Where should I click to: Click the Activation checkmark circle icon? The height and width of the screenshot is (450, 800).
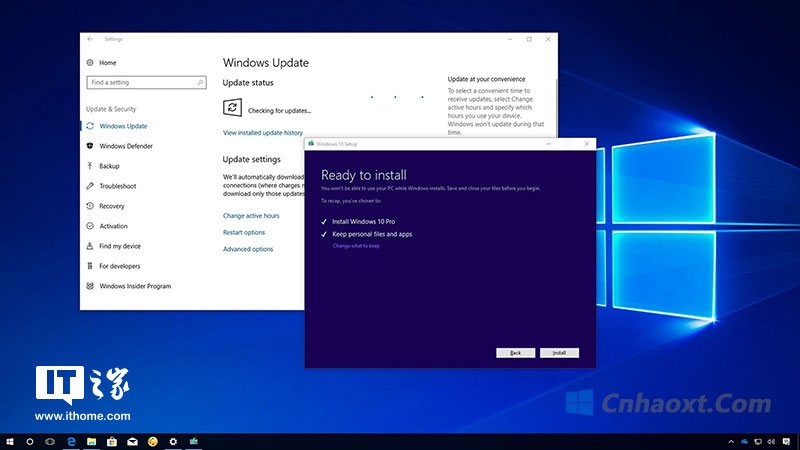click(90, 226)
